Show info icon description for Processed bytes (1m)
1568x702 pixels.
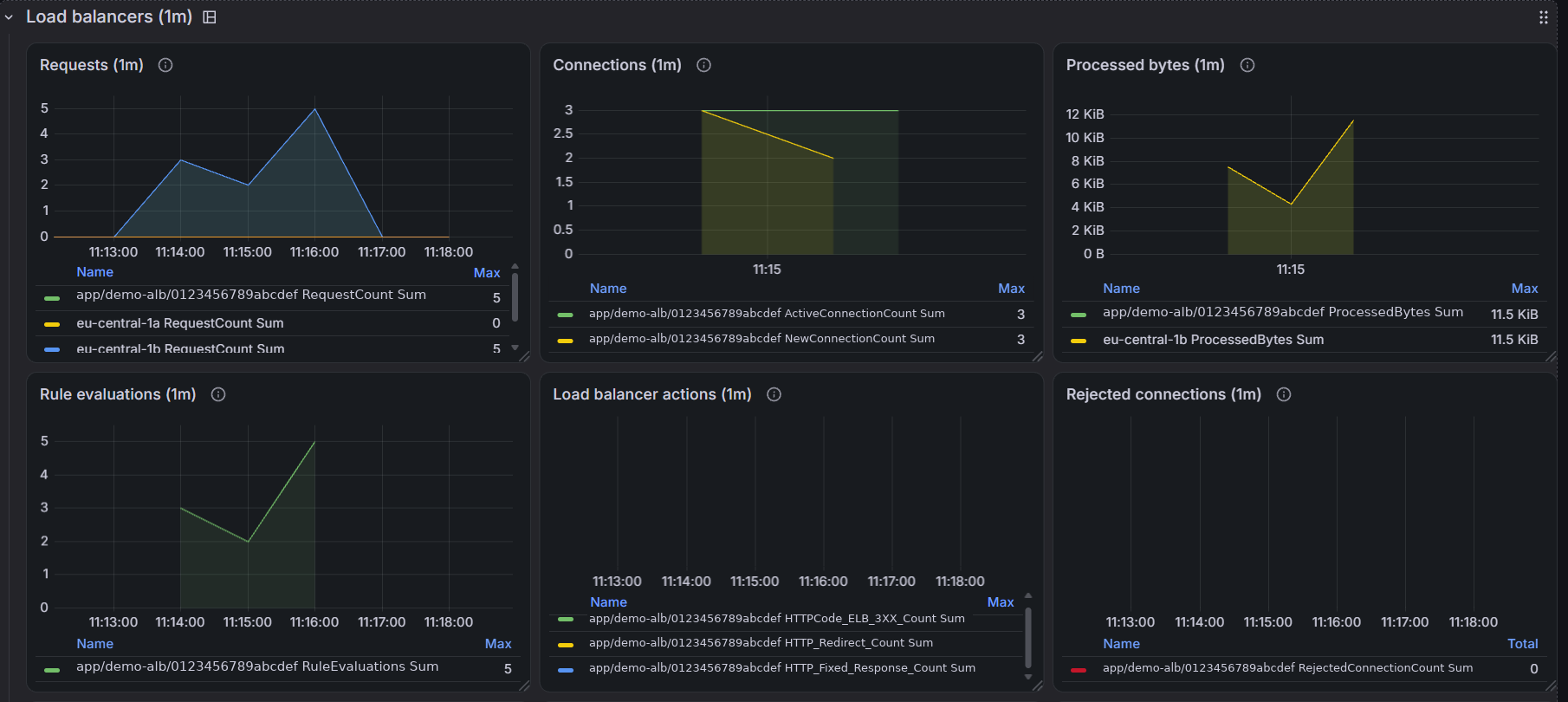[1247, 65]
